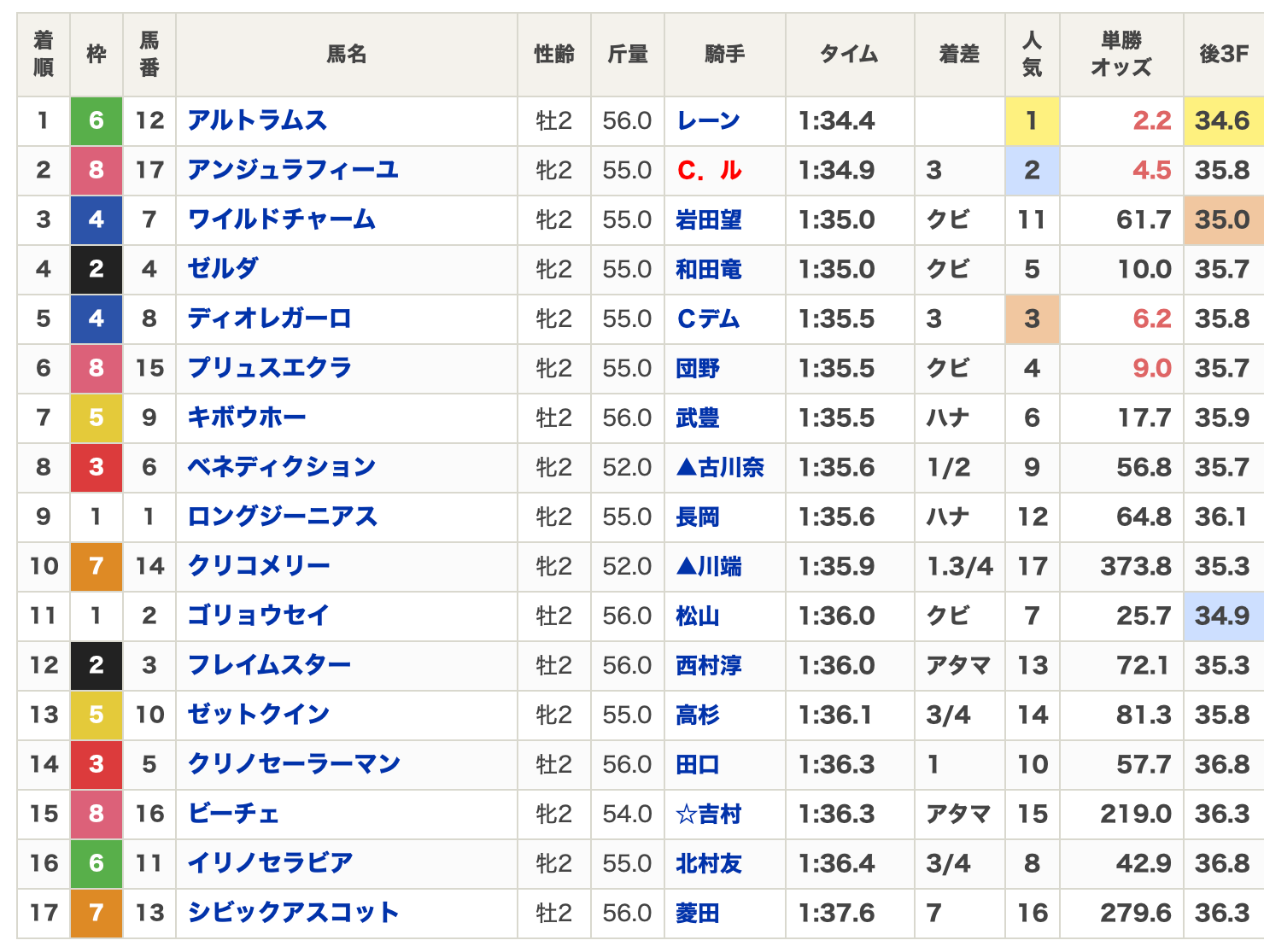Click the 後3F column header

tap(1223, 54)
